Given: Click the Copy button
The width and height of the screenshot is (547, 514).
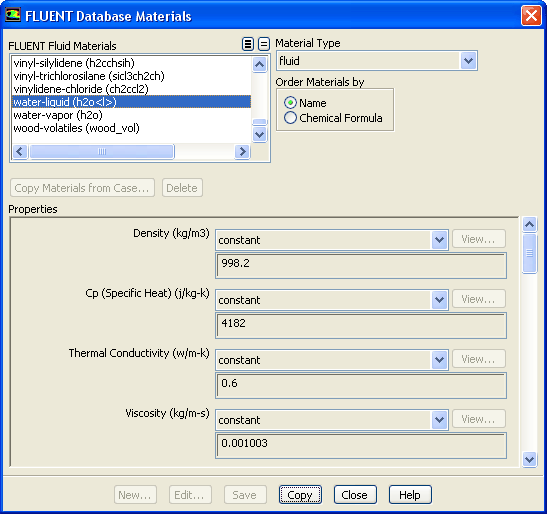Looking at the screenshot, I should pyautogui.click(x=300, y=495).
